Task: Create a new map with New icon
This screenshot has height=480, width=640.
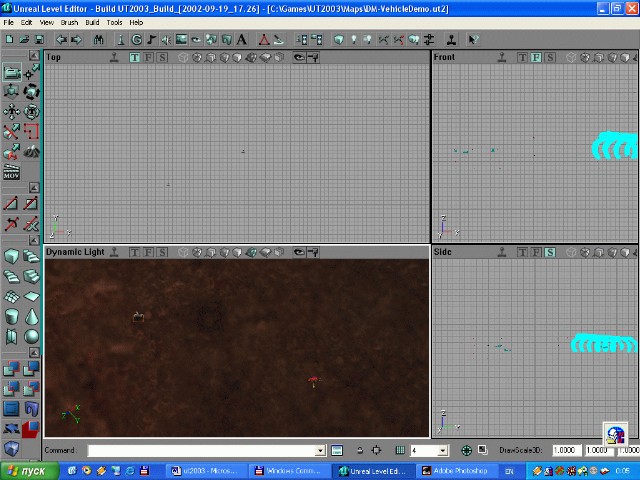Action: (x=9, y=40)
